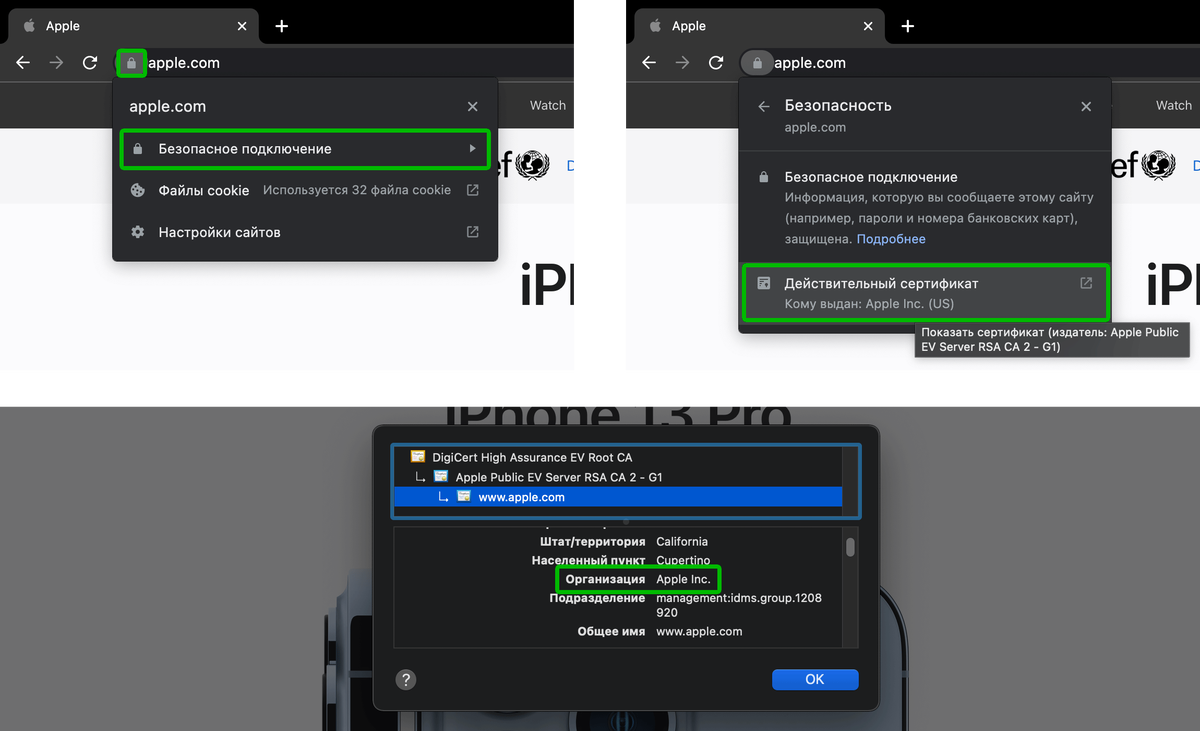
Task: Select Apple tab in right browser window
Action: click(758, 26)
